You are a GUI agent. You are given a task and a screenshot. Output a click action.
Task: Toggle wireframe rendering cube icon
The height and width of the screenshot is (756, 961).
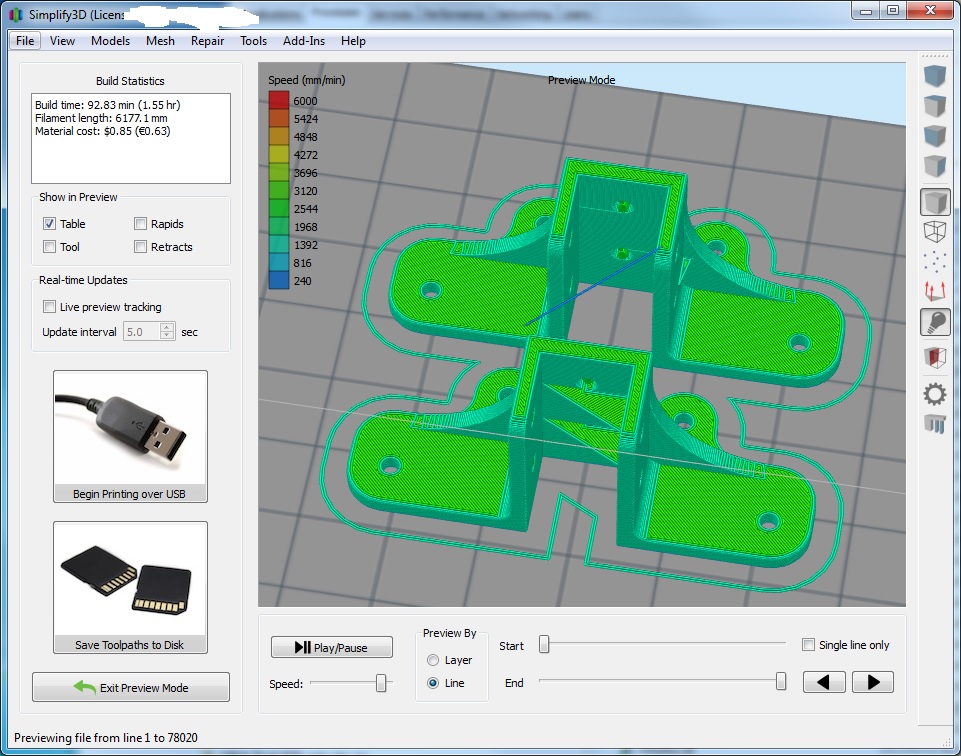(x=935, y=232)
